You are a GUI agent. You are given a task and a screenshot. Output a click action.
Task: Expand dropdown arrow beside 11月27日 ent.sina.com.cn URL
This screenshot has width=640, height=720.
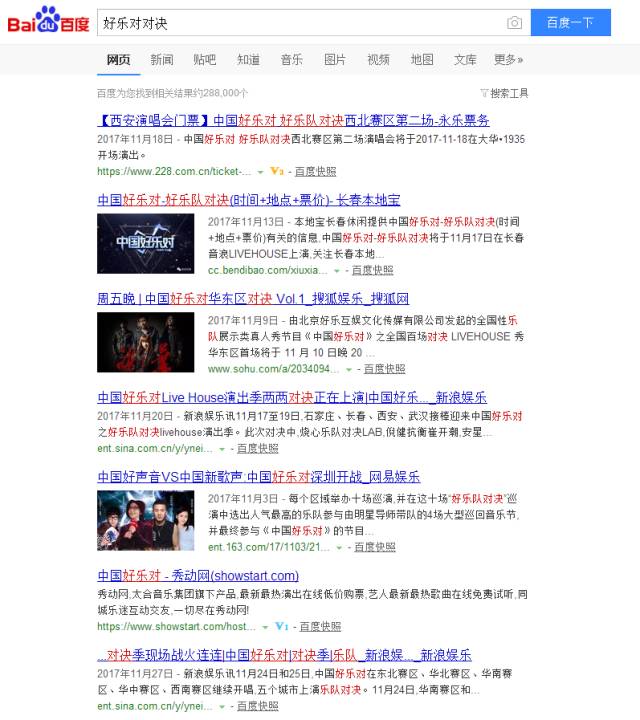click(222, 707)
